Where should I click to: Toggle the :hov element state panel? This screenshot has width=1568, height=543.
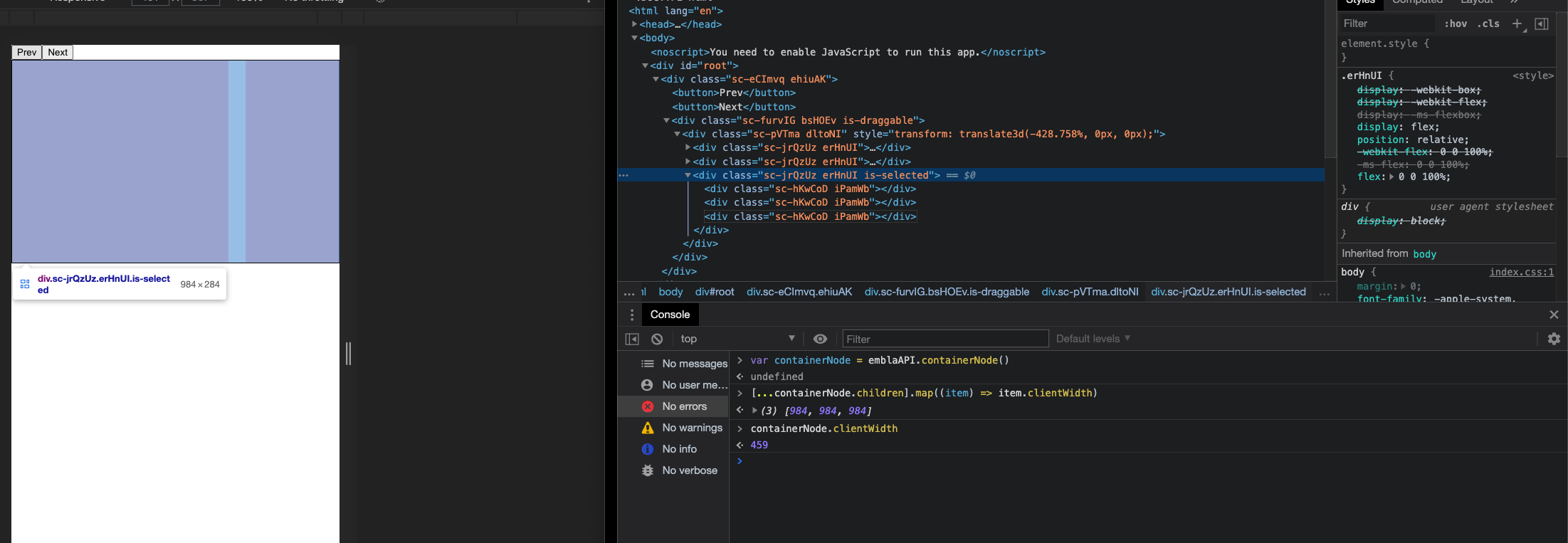click(x=1456, y=23)
